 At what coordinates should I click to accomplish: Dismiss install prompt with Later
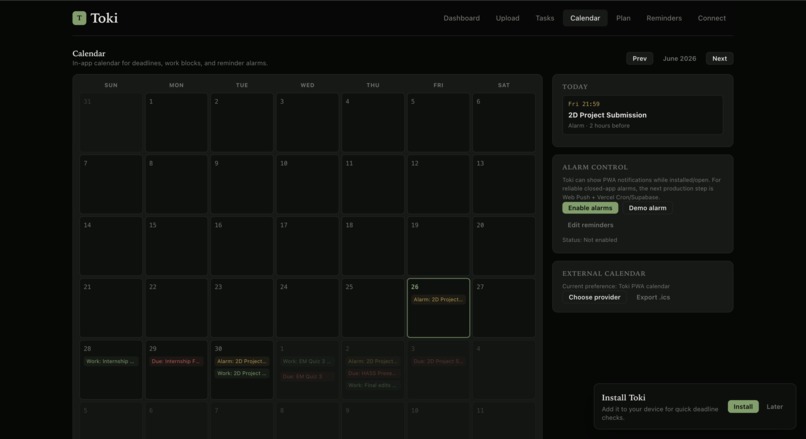pos(775,407)
